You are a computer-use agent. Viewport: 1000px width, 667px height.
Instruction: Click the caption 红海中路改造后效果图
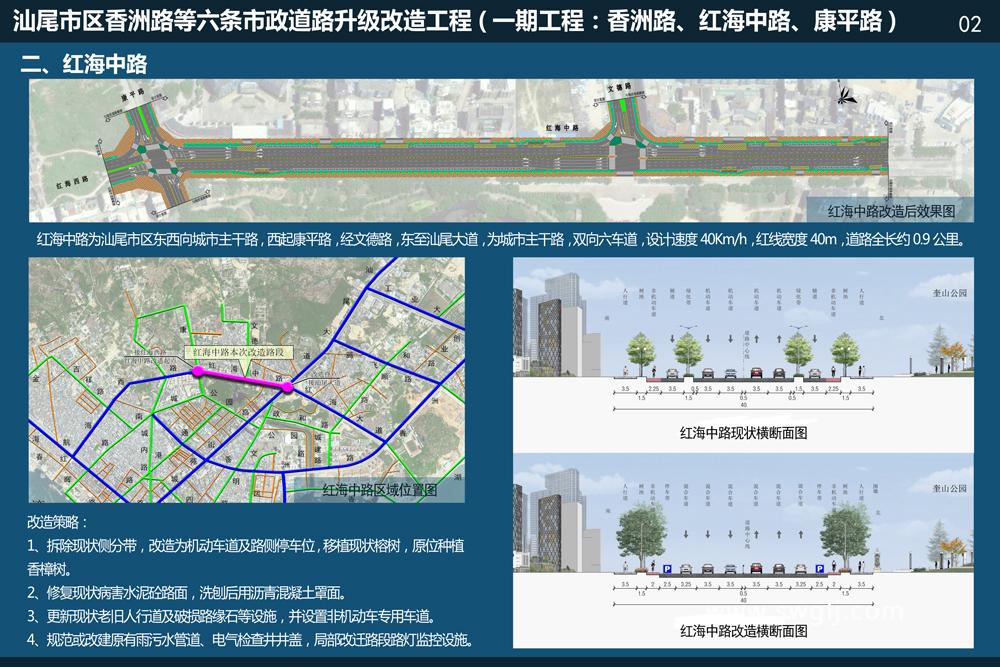coord(892,211)
